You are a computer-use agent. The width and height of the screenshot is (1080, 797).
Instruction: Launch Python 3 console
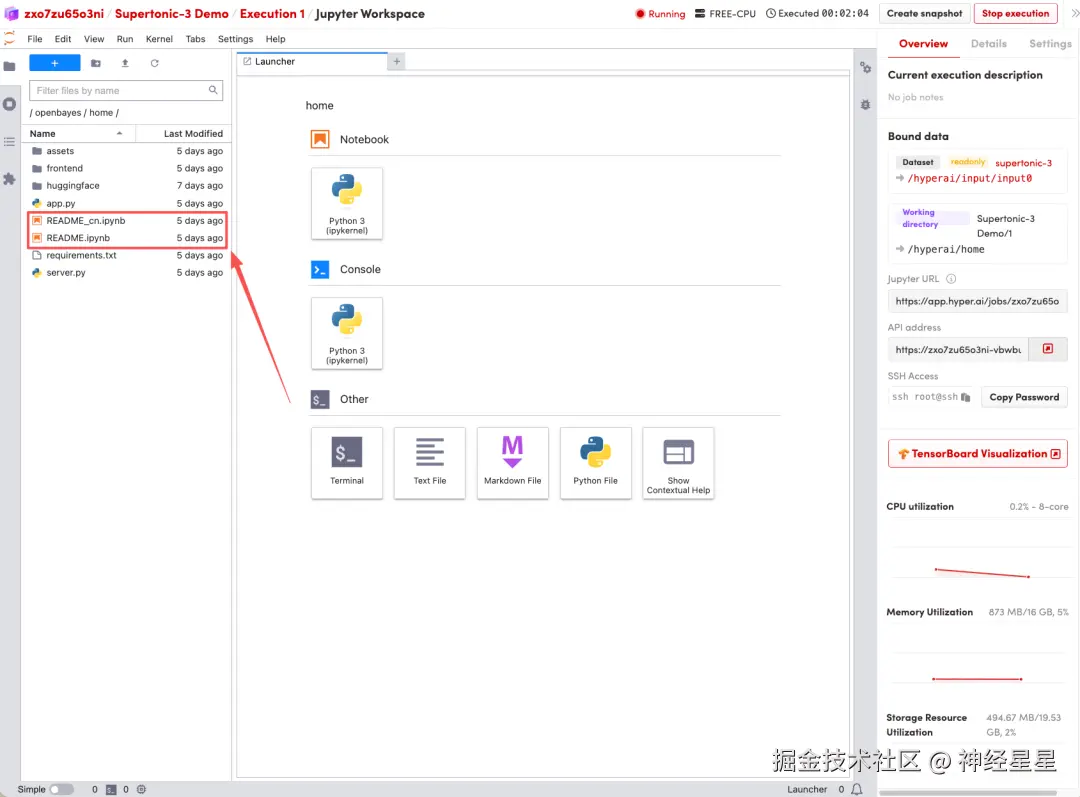(346, 333)
